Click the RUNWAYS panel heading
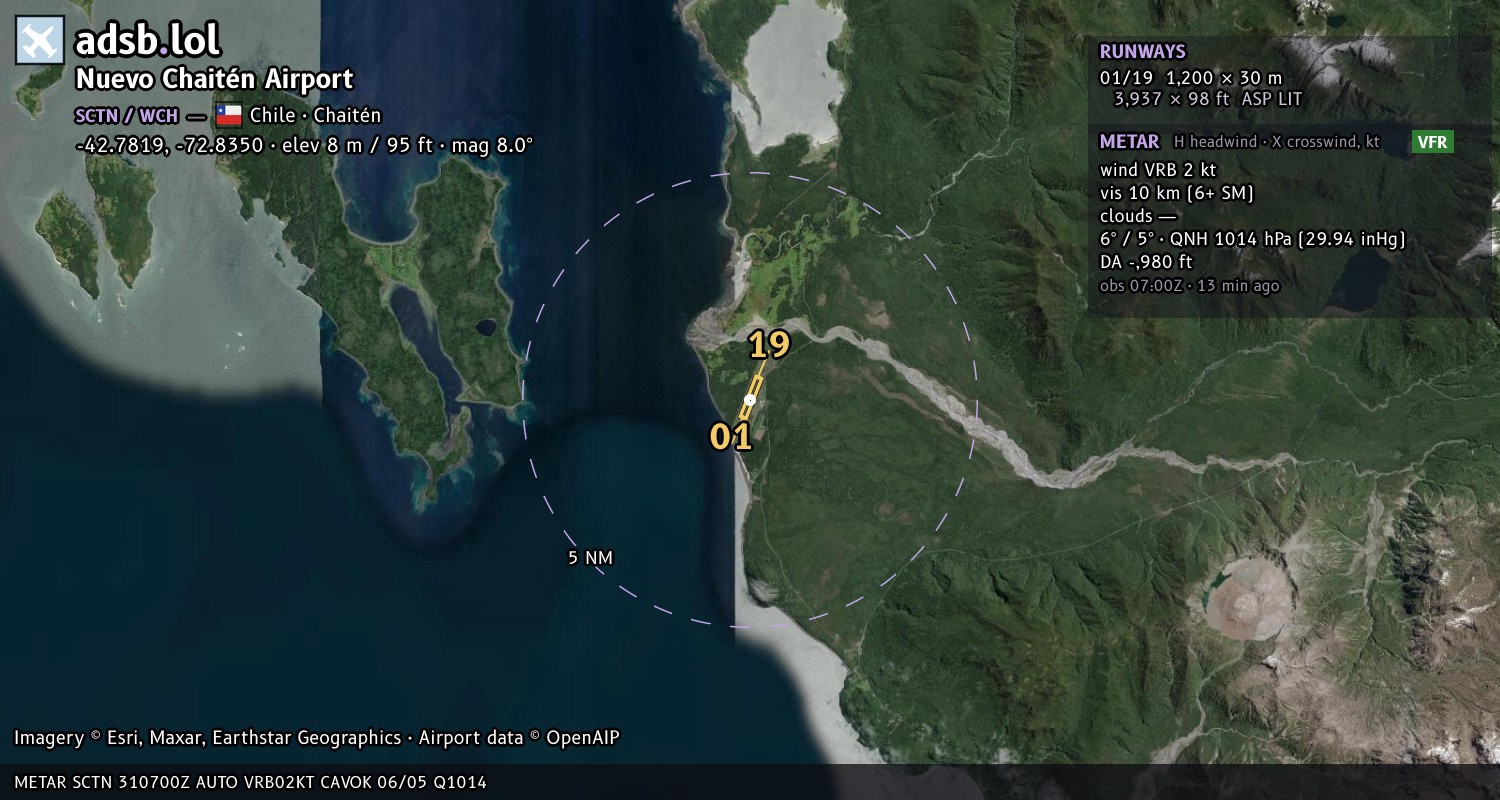 coord(1142,52)
